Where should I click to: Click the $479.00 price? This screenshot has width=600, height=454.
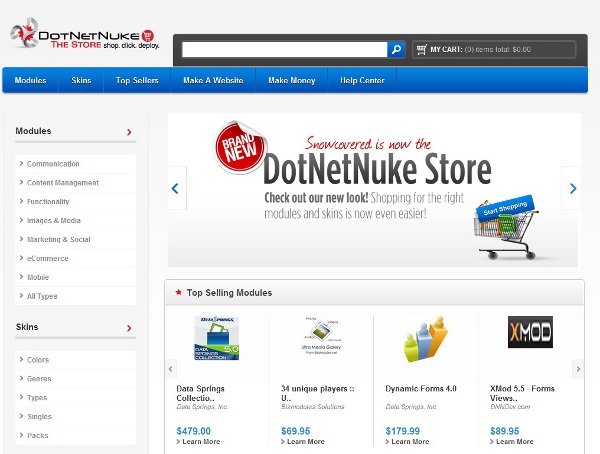pos(194,431)
